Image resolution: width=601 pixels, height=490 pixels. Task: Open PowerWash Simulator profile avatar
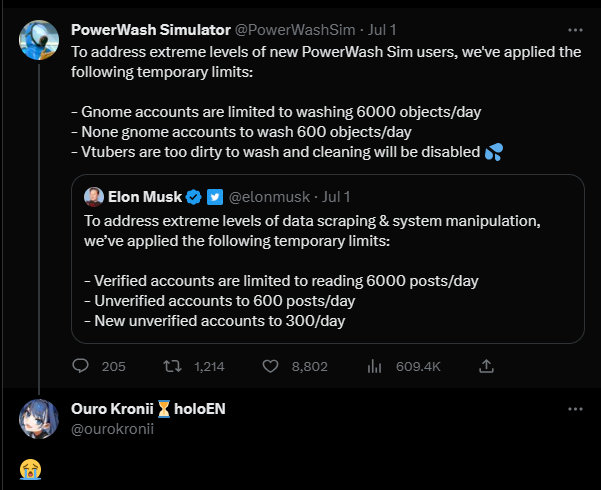39,40
